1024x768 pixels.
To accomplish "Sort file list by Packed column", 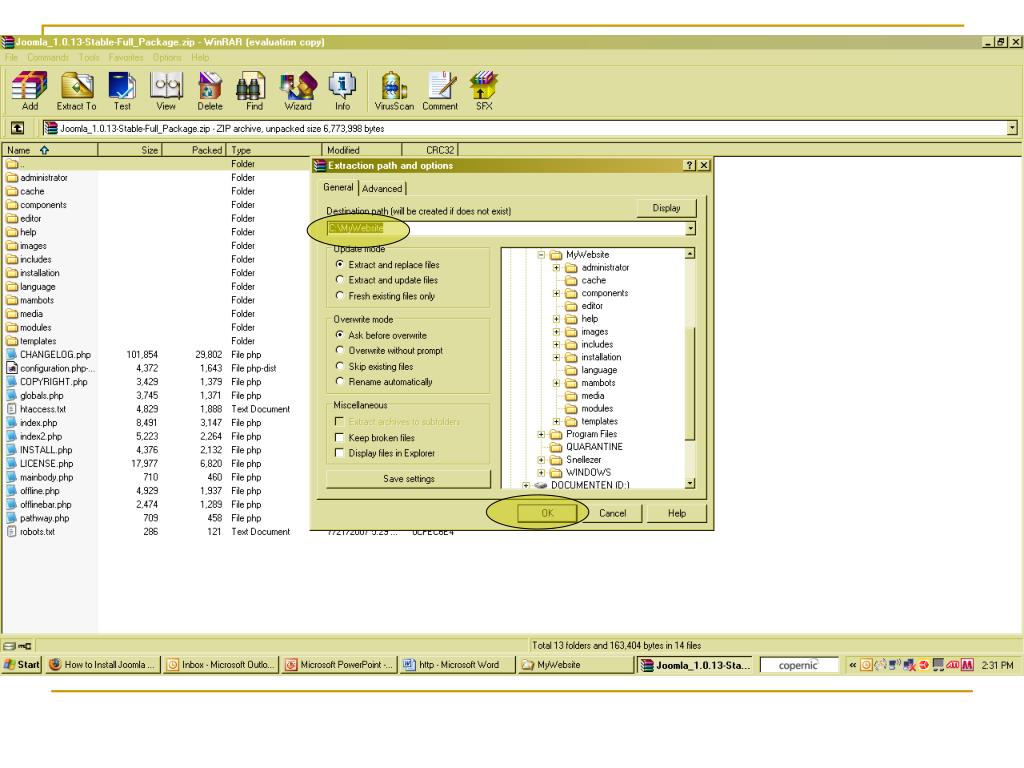I will pos(194,150).
